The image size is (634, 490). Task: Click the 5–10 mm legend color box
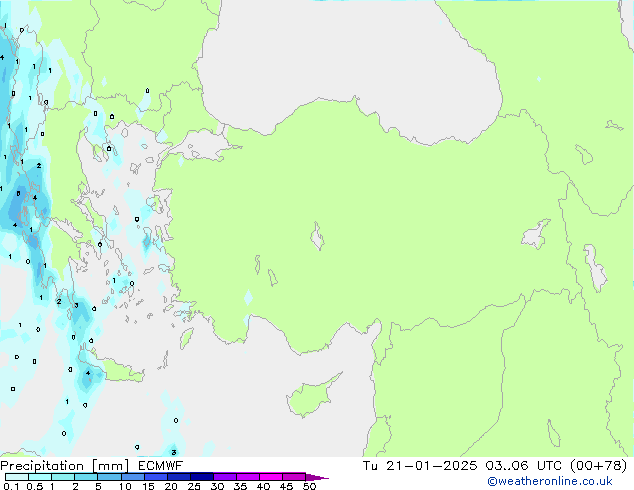click(109, 477)
